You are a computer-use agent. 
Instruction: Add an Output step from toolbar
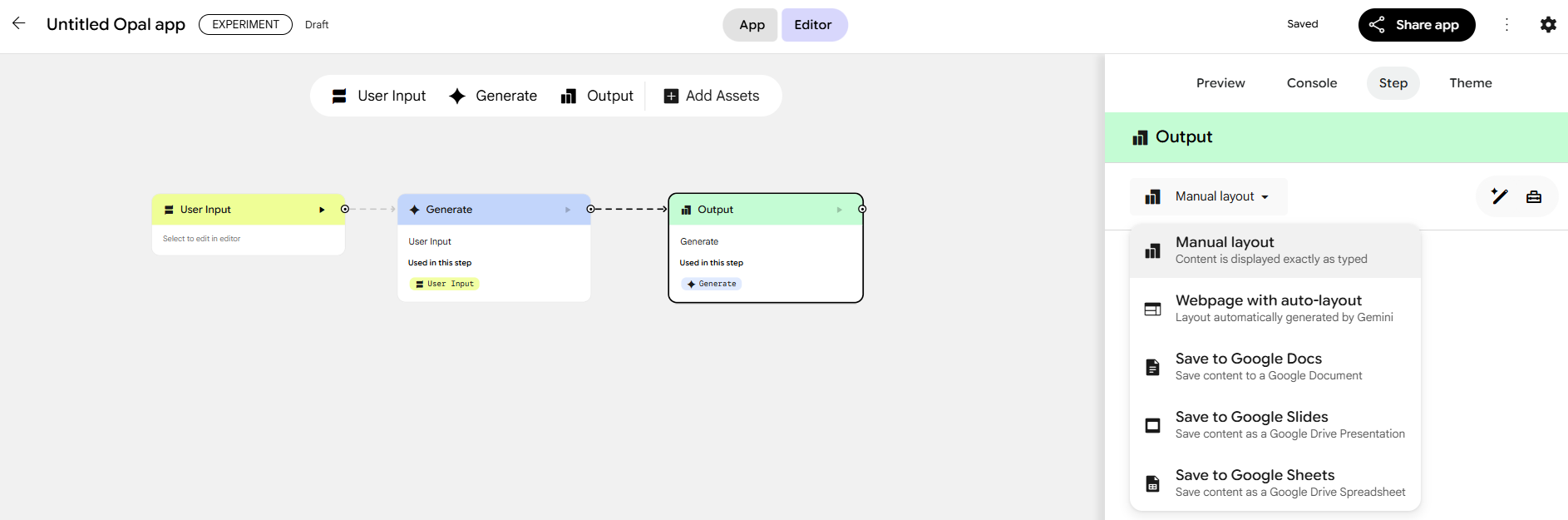pos(597,96)
